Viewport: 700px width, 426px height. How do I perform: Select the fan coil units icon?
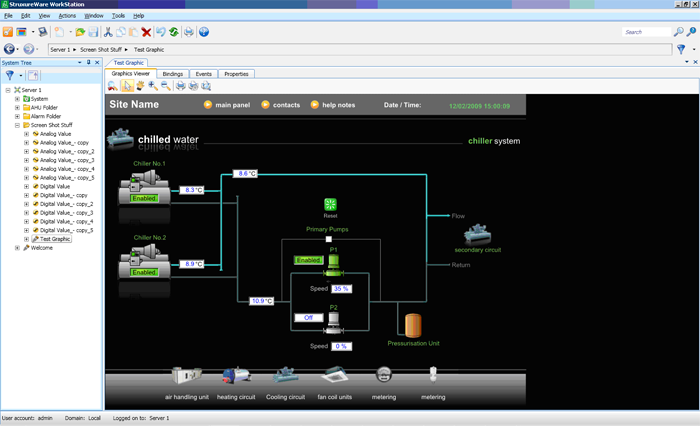click(x=335, y=376)
